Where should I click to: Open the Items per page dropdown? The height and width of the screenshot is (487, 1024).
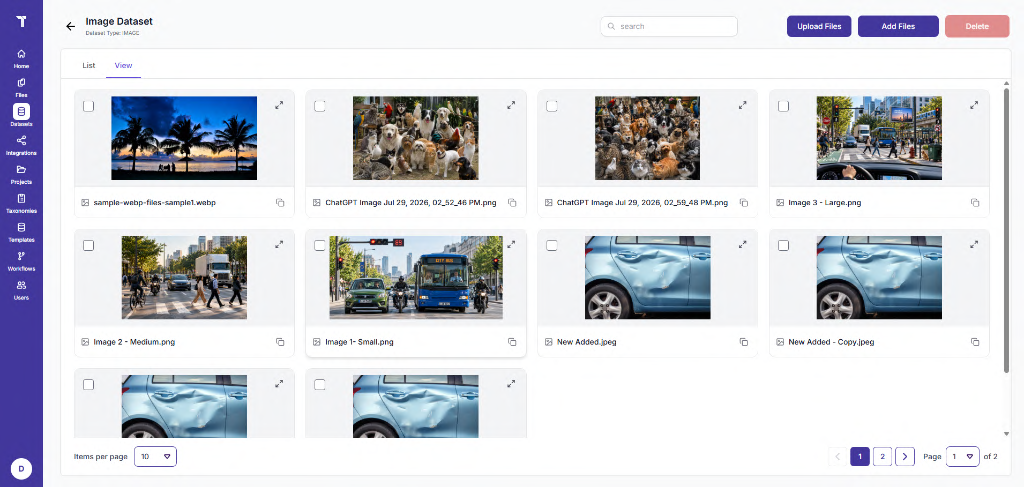(155, 457)
